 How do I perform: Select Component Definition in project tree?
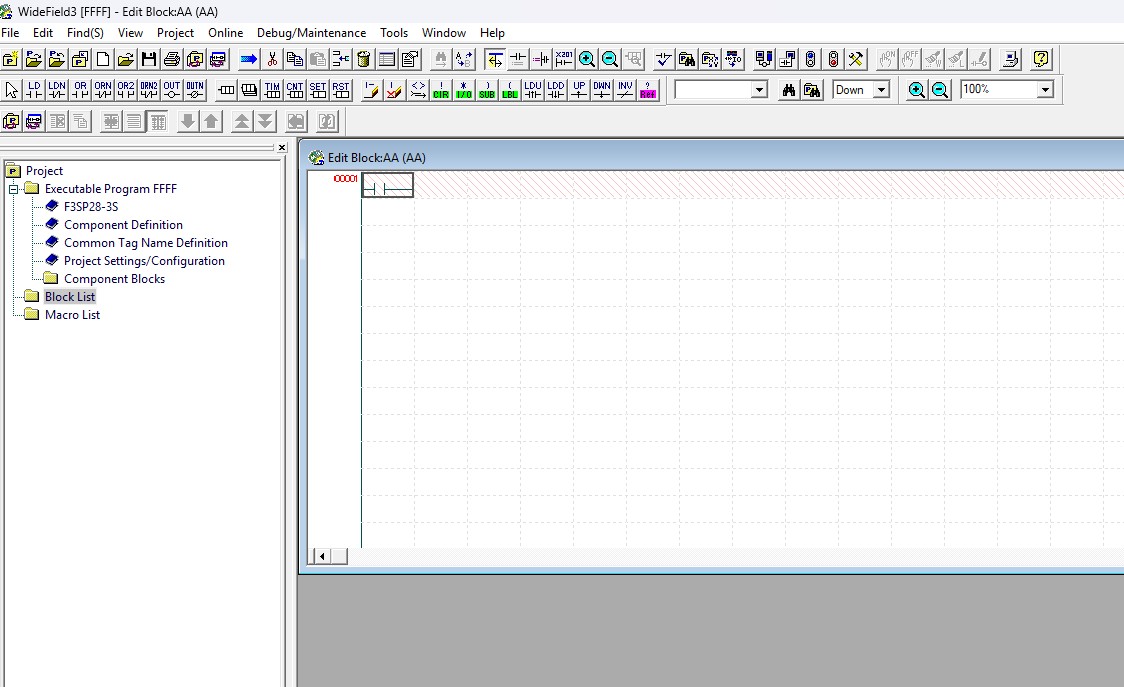pyautogui.click(x=123, y=225)
